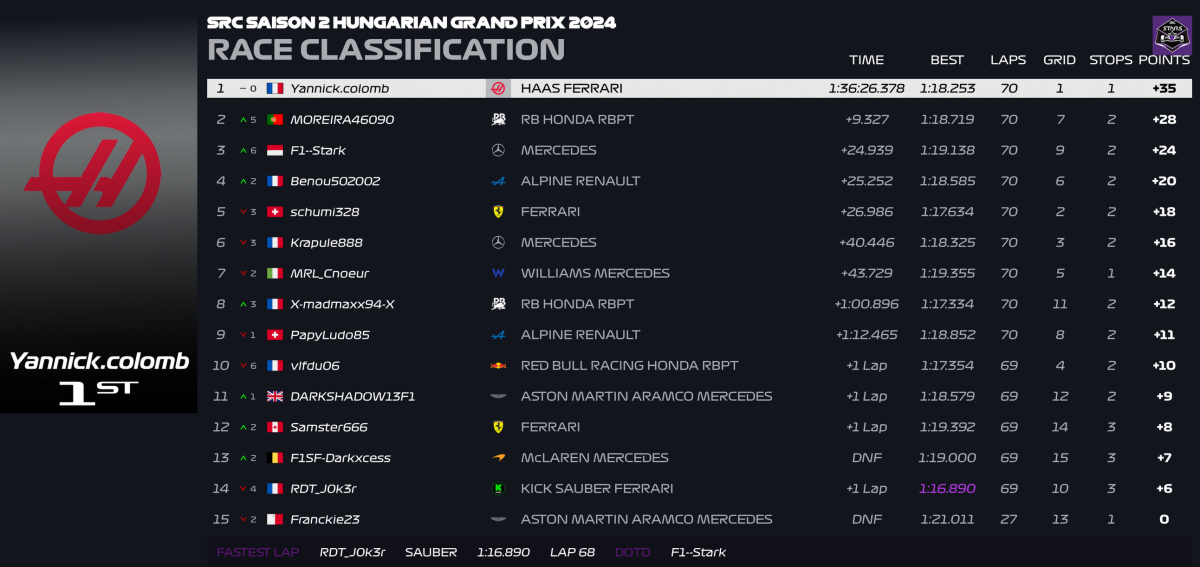
Task: Click the Alpine logo next to Benou502002
Action: coord(498,181)
